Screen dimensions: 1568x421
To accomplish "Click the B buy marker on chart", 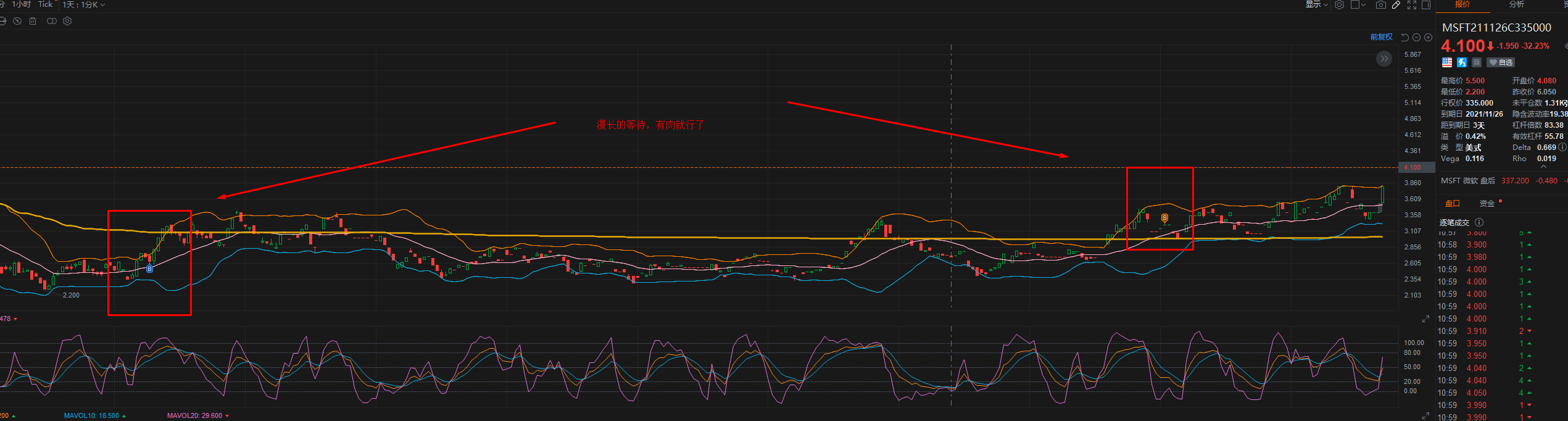I will coord(149,269).
